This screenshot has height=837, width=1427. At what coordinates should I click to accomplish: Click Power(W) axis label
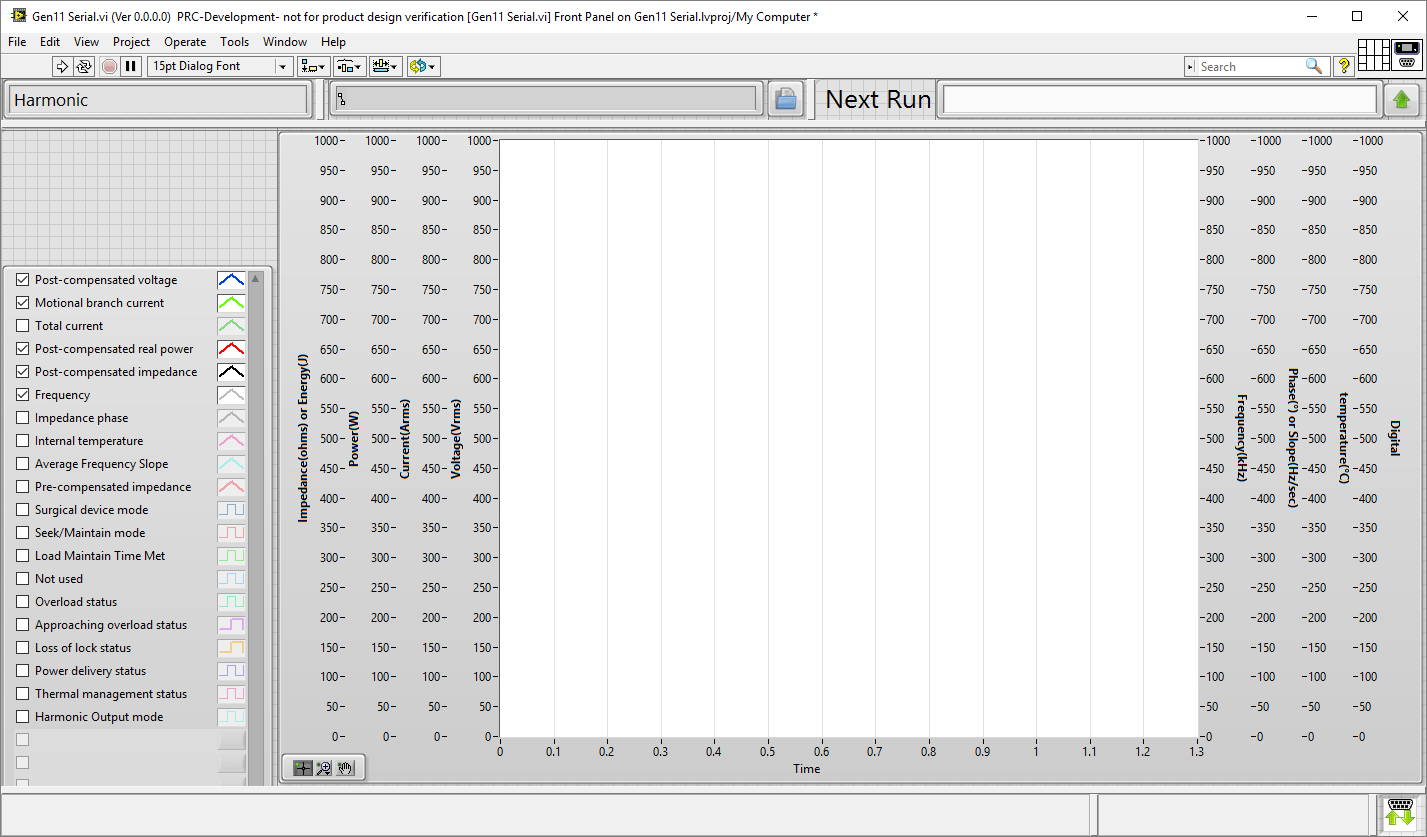(x=353, y=439)
